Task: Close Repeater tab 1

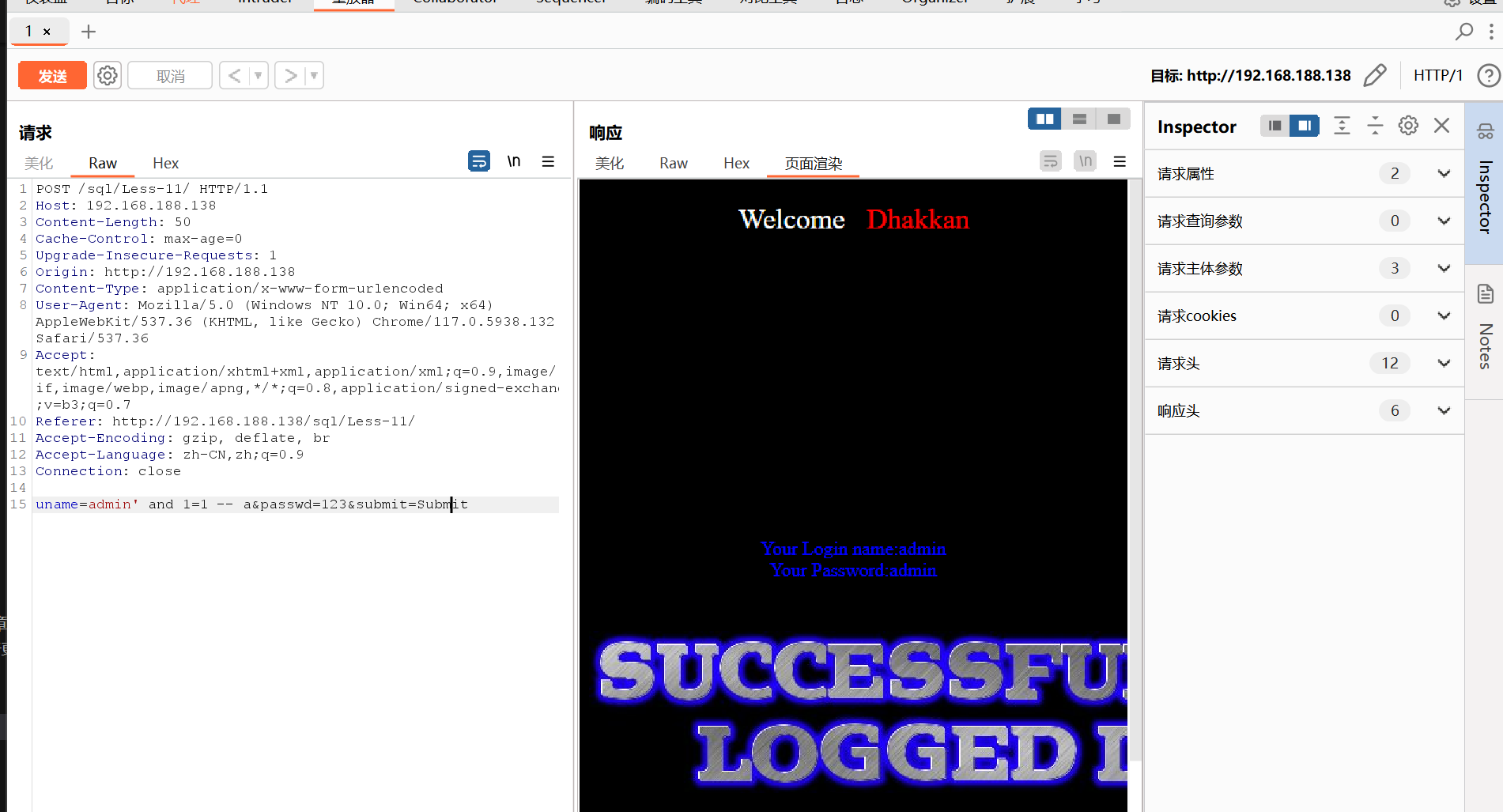Action: coord(47,32)
